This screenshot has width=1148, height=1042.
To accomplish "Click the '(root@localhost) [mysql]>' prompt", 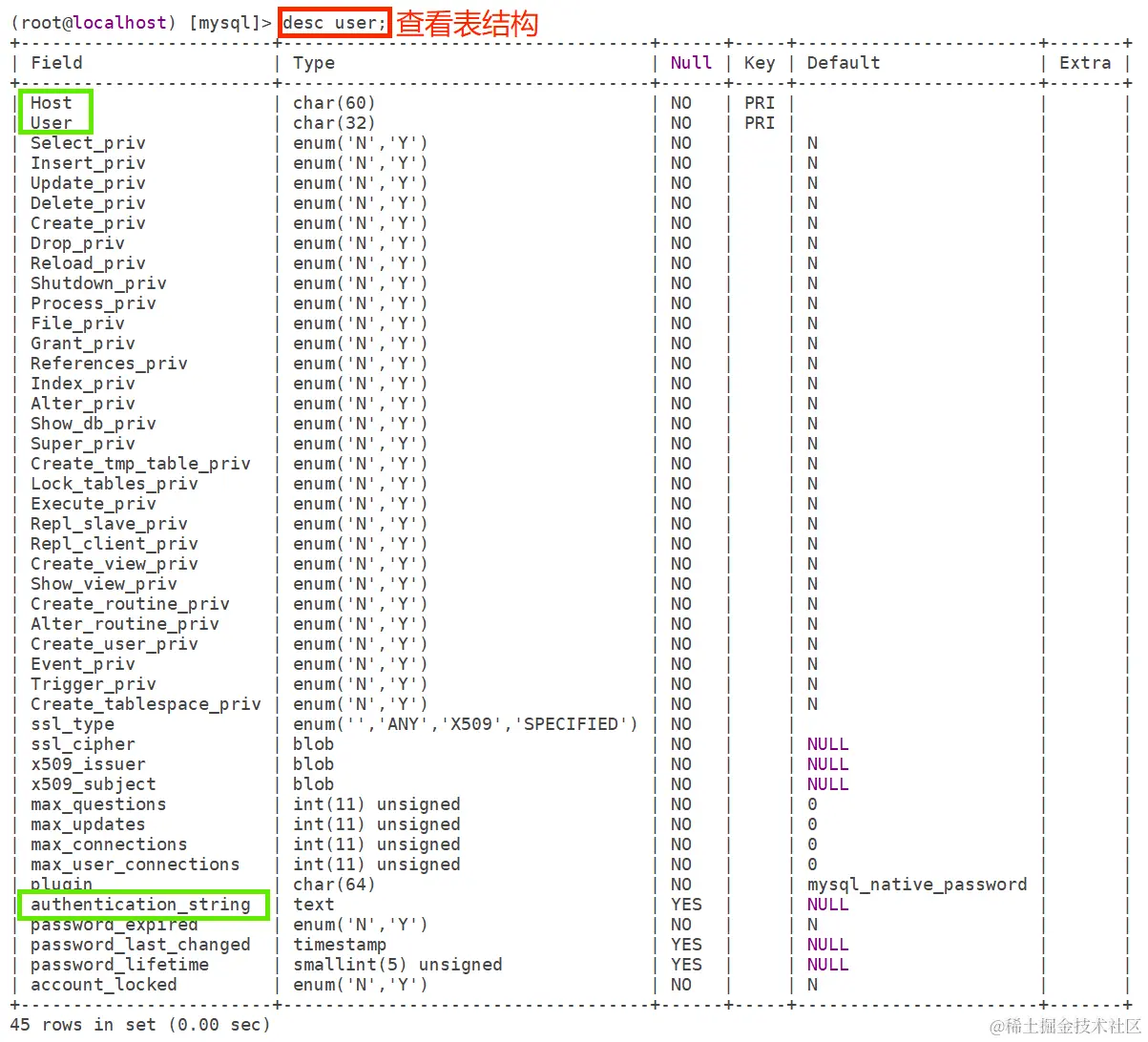I will 141,23.
